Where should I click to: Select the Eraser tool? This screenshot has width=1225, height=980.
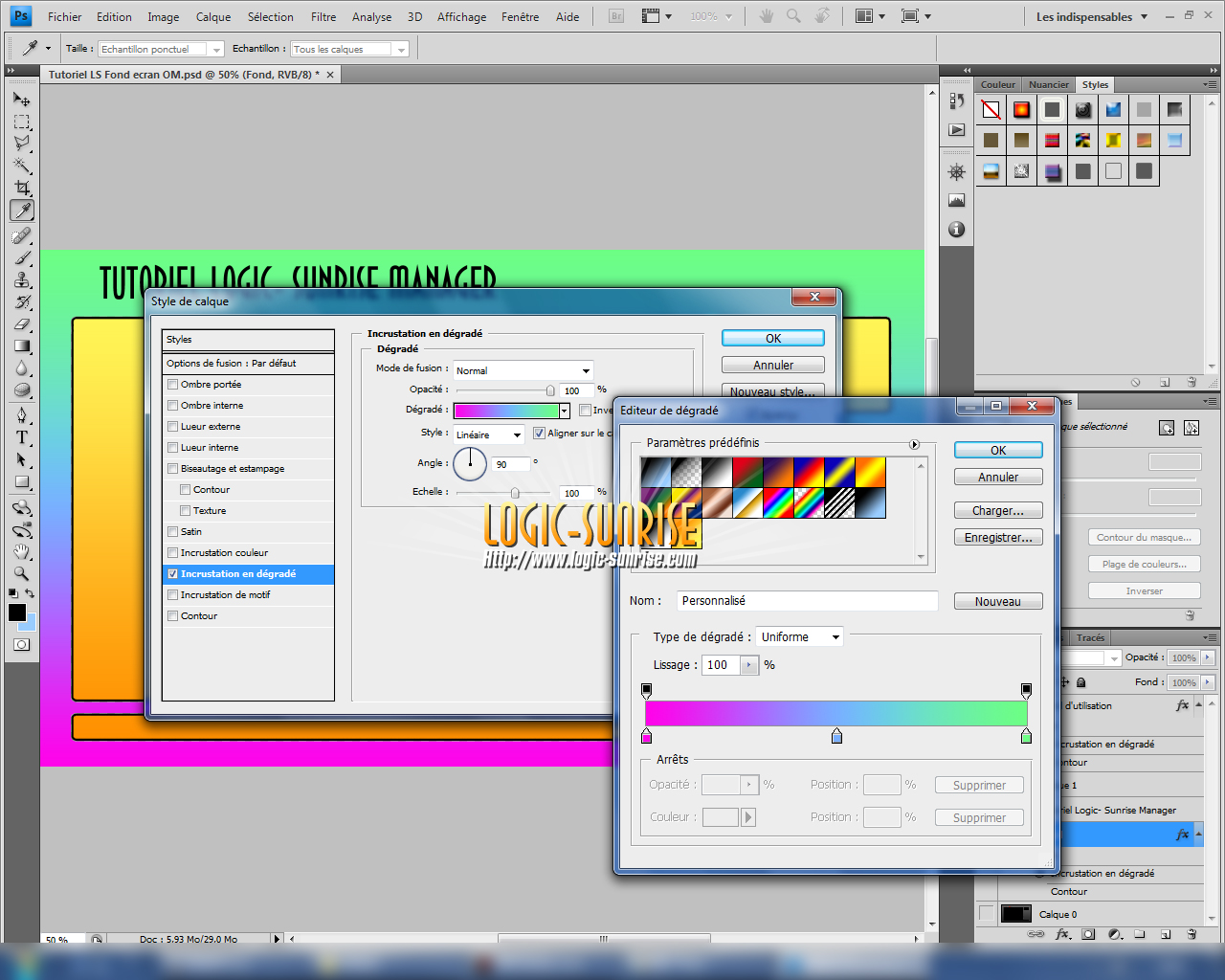click(22, 323)
